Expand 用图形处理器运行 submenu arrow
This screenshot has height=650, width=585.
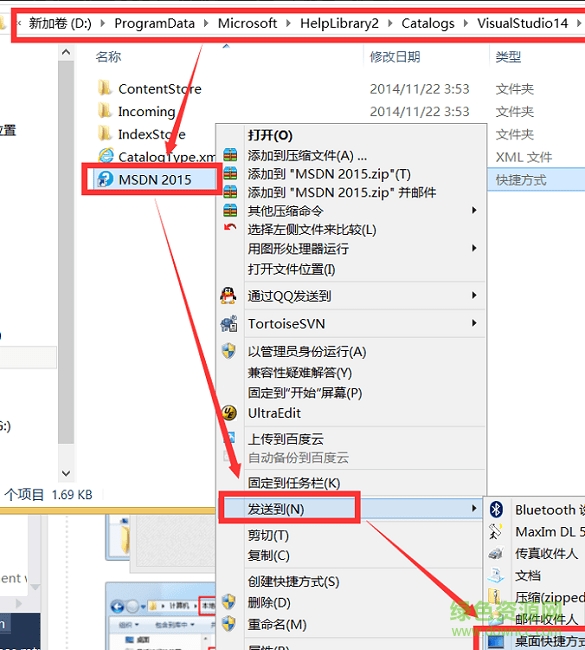[474, 248]
